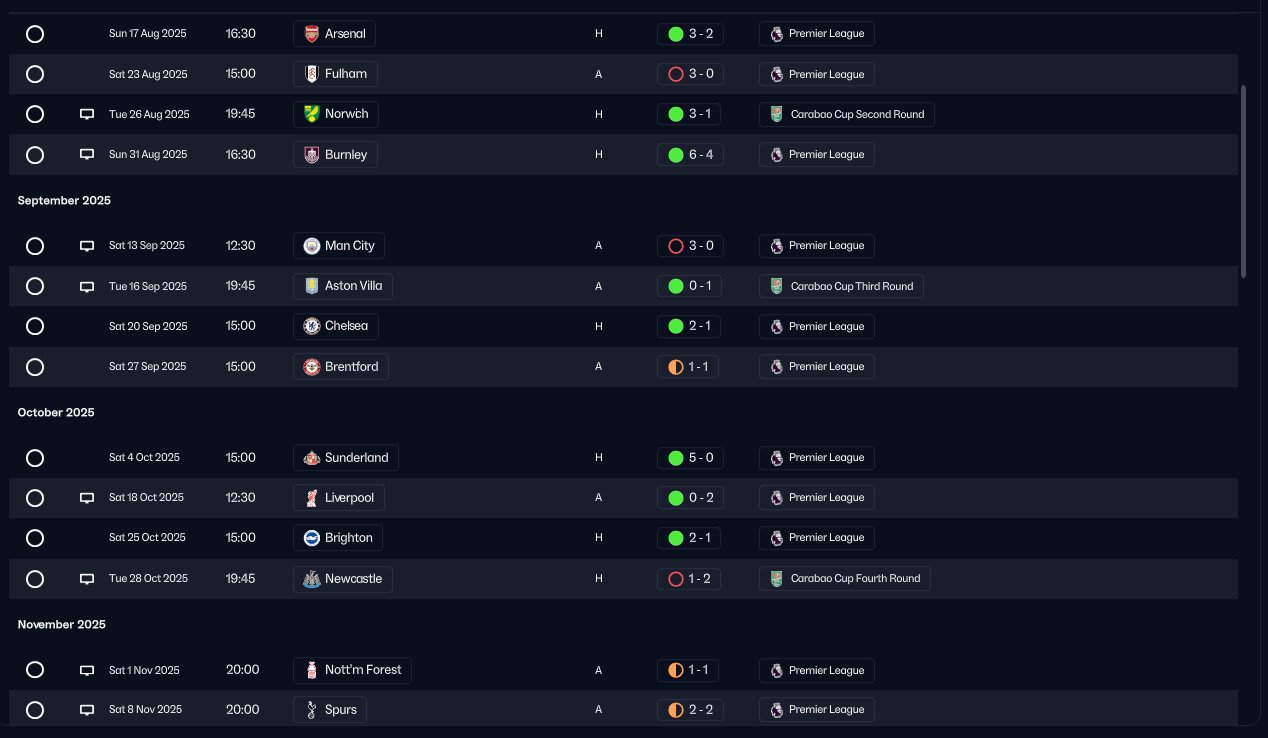Select the radio circle for the Brighton match

35,538
